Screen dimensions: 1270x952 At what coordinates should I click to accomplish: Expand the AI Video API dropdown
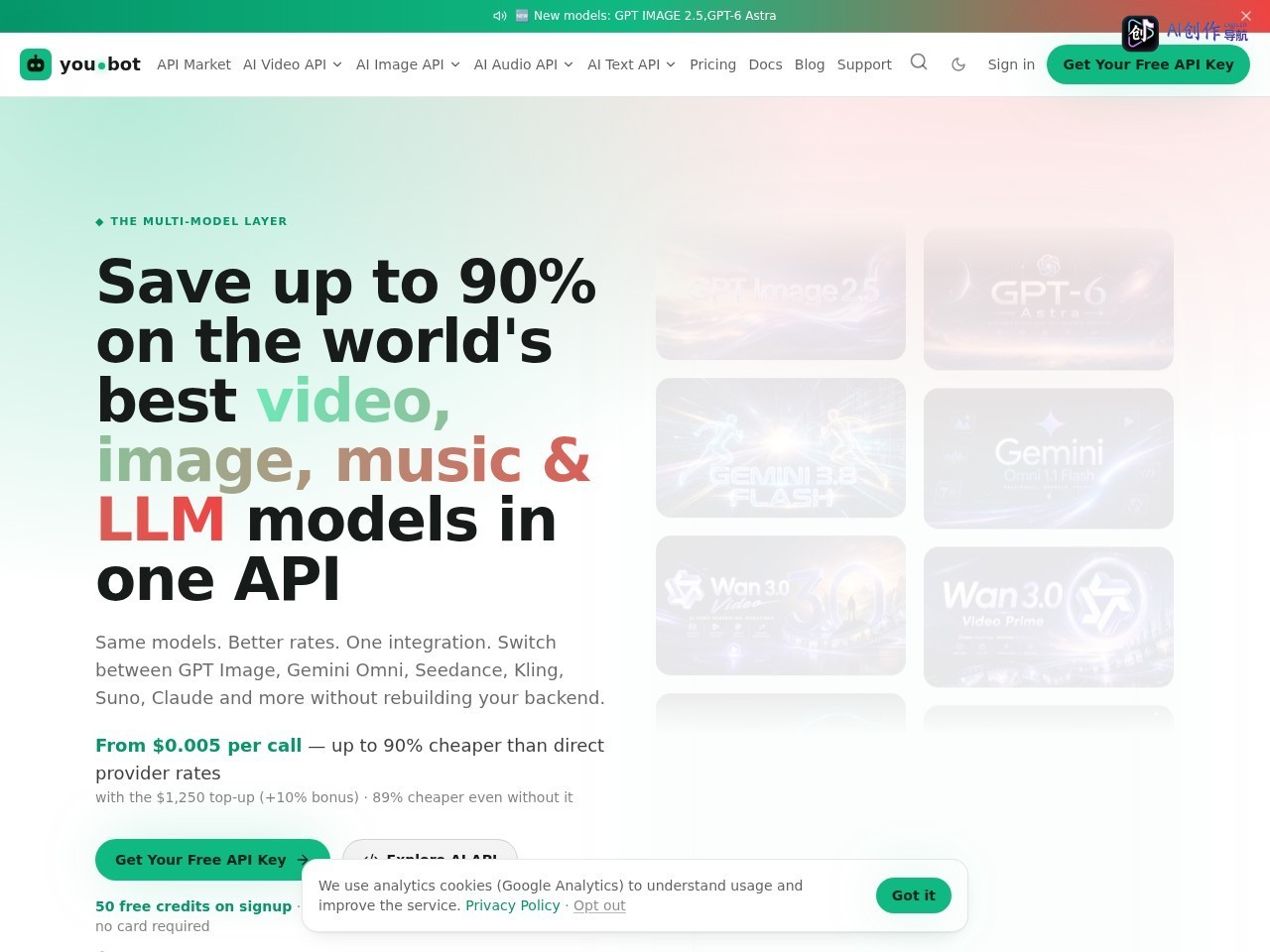(293, 64)
